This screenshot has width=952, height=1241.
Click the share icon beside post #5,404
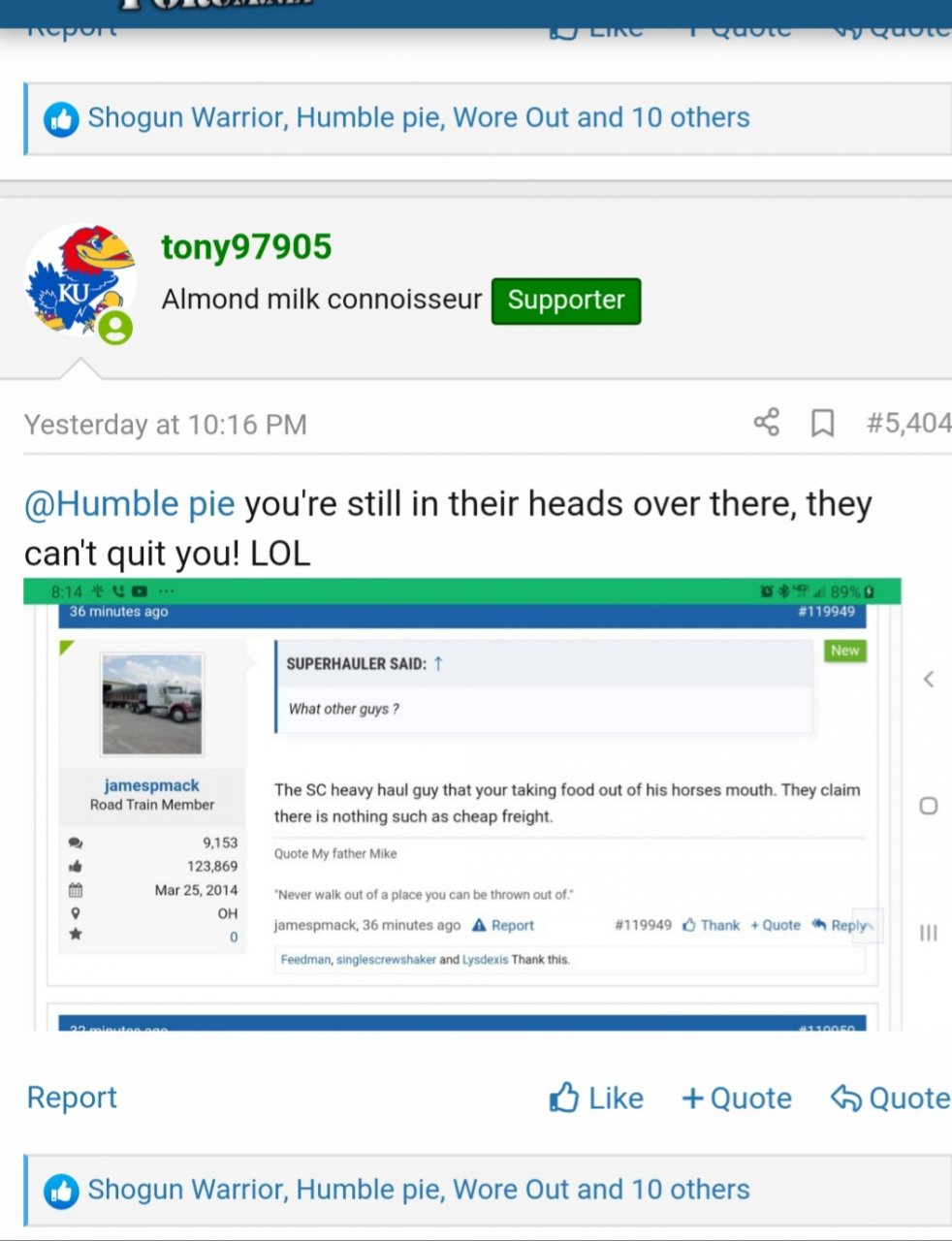(x=766, y=422)
